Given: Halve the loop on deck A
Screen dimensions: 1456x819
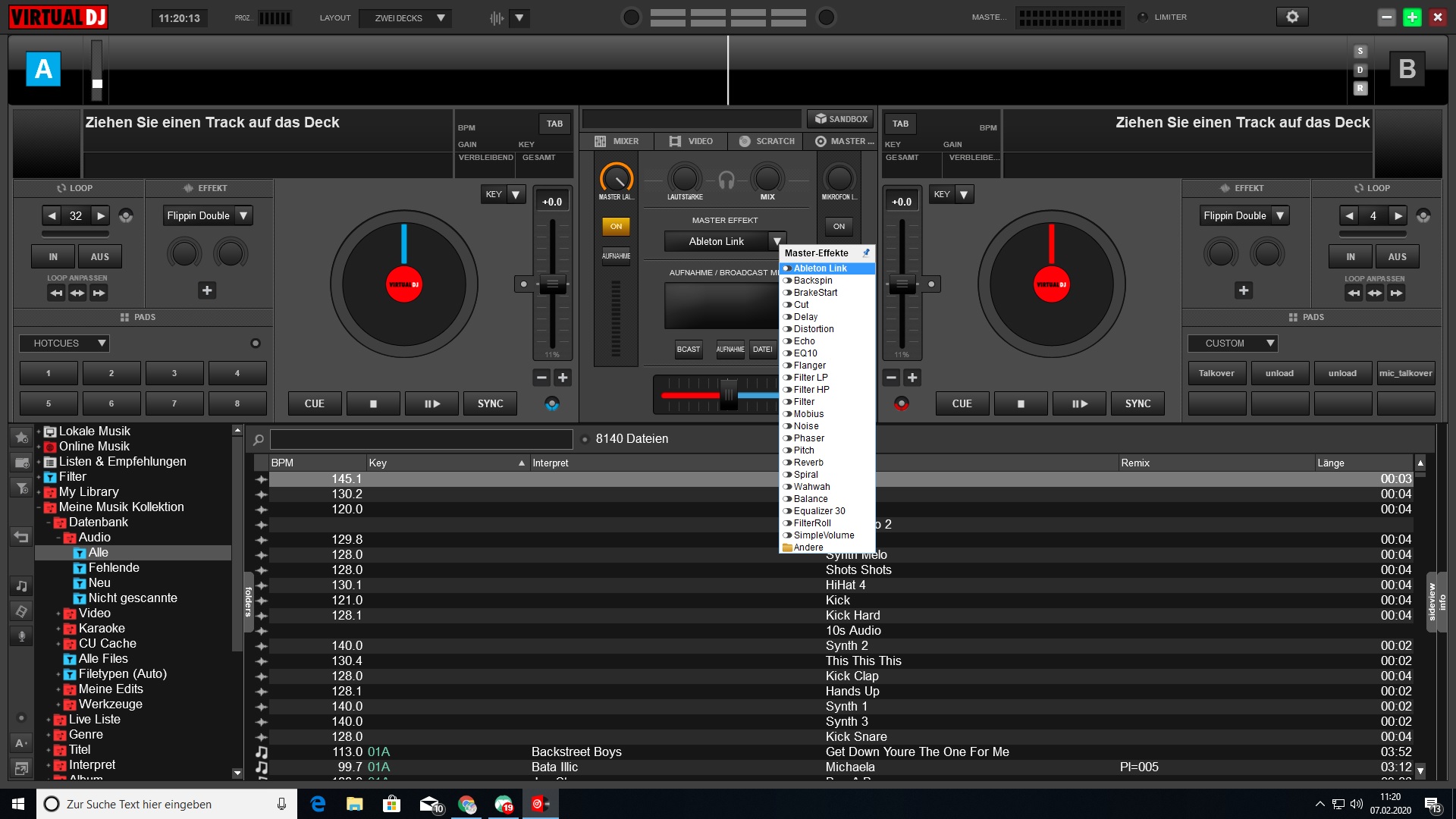Looking at the screenshot, I should 51,216.
